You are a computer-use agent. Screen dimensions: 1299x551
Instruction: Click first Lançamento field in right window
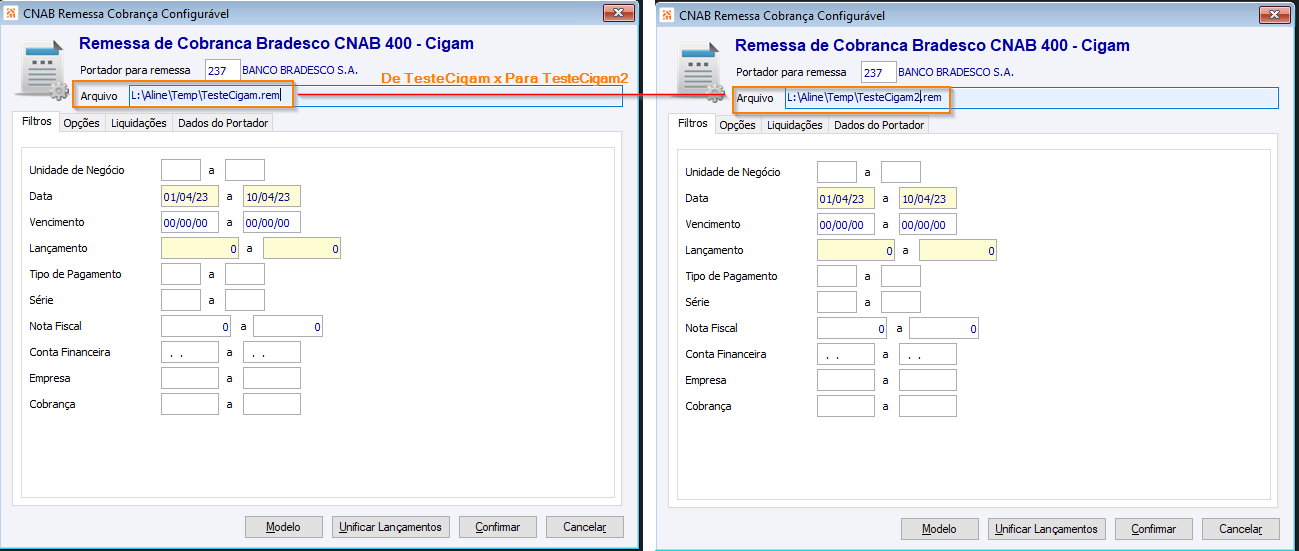click(856, 251)
